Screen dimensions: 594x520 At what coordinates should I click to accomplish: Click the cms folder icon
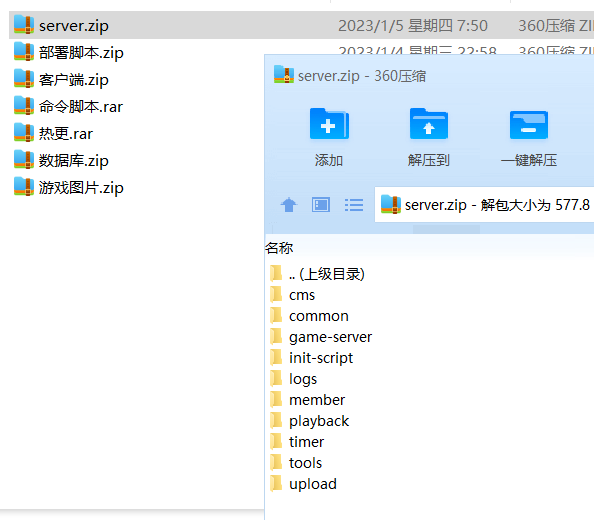(276, 294)
